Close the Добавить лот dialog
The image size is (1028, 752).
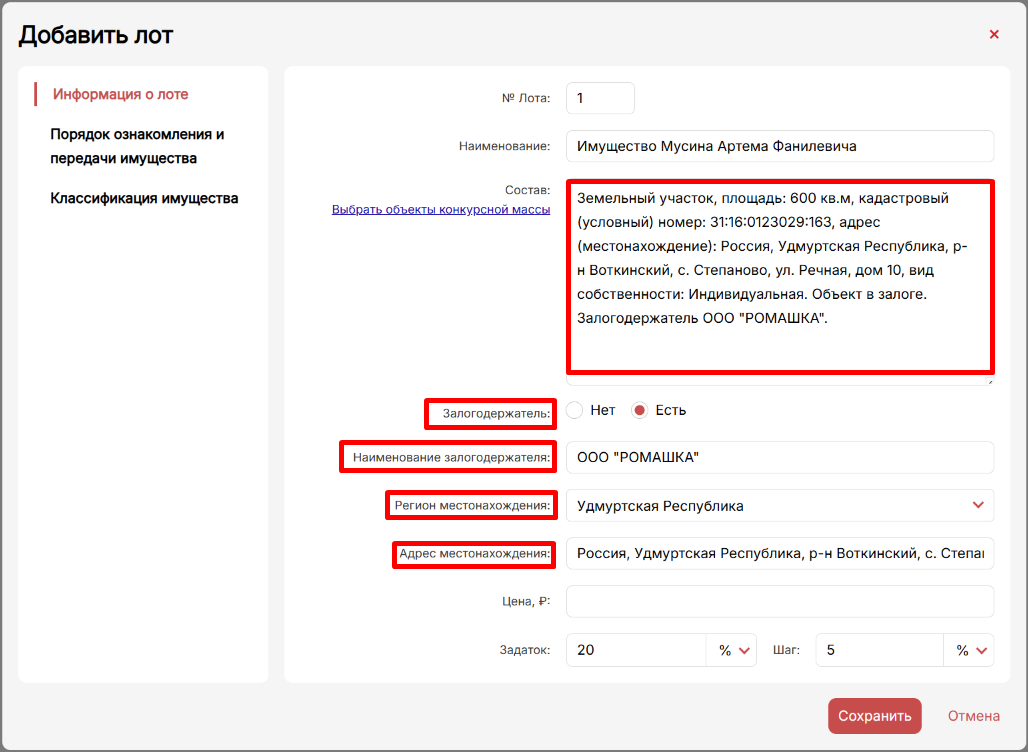994,34
